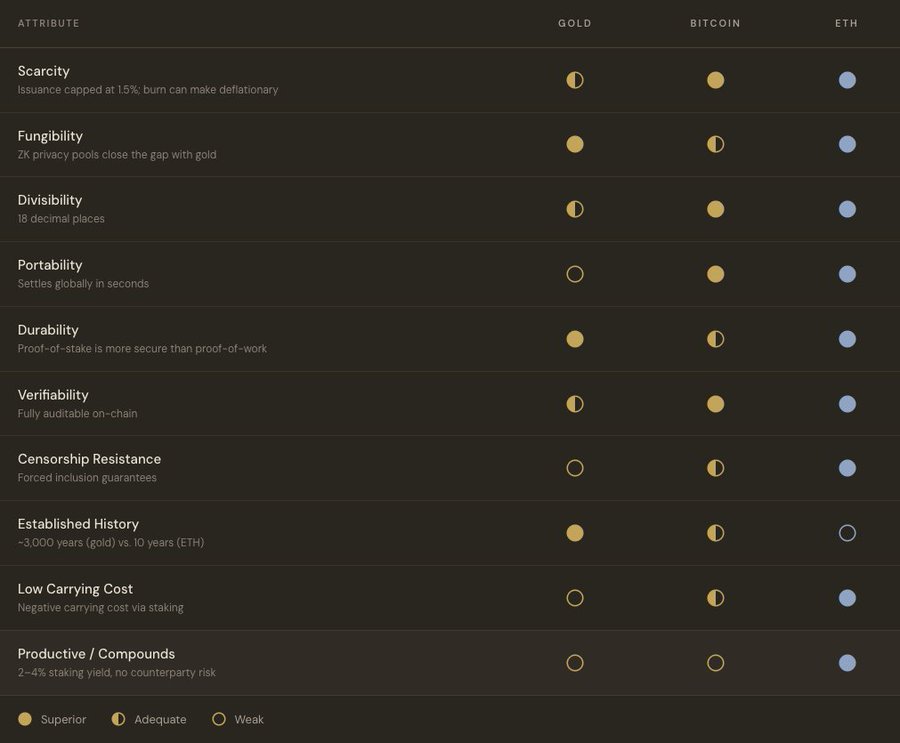Click Gold's empty Censorship Resistance circle
Image resolution: width=900 pixels, height=743 pixels.
(575, 468)
